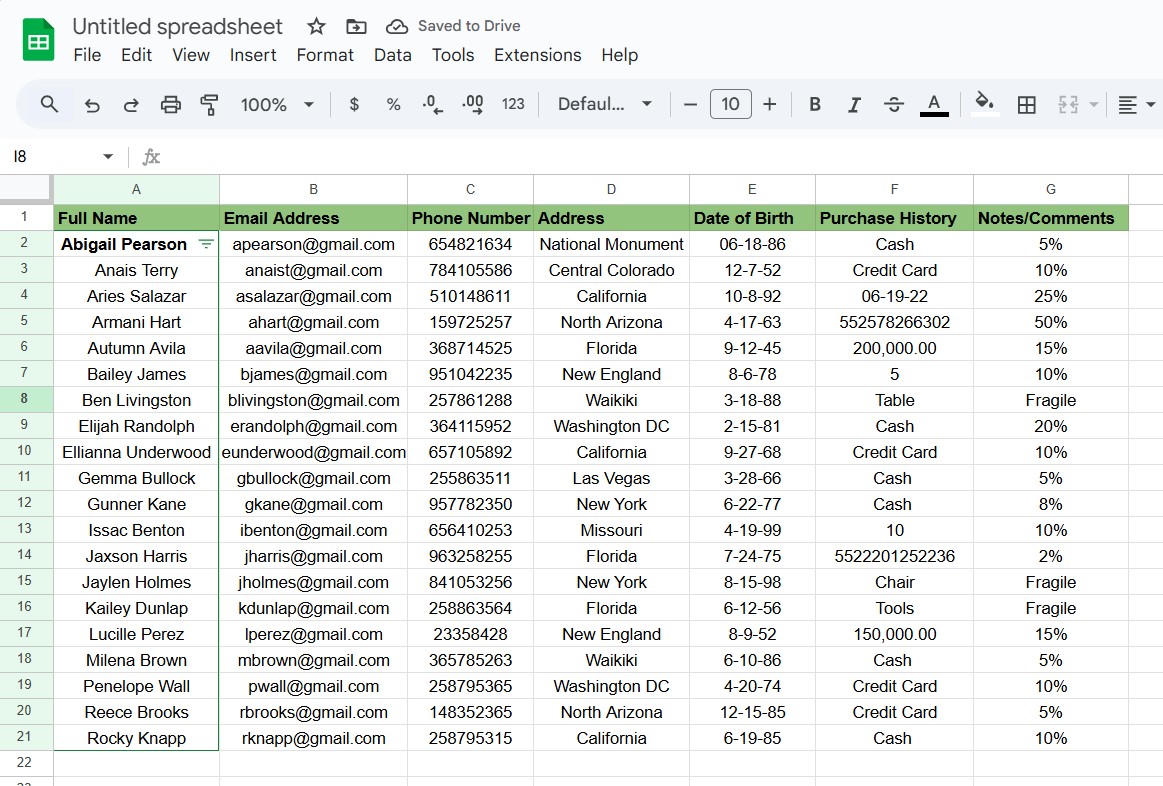Rename the Untitled spreadsheet title

(x=177, y=27)
